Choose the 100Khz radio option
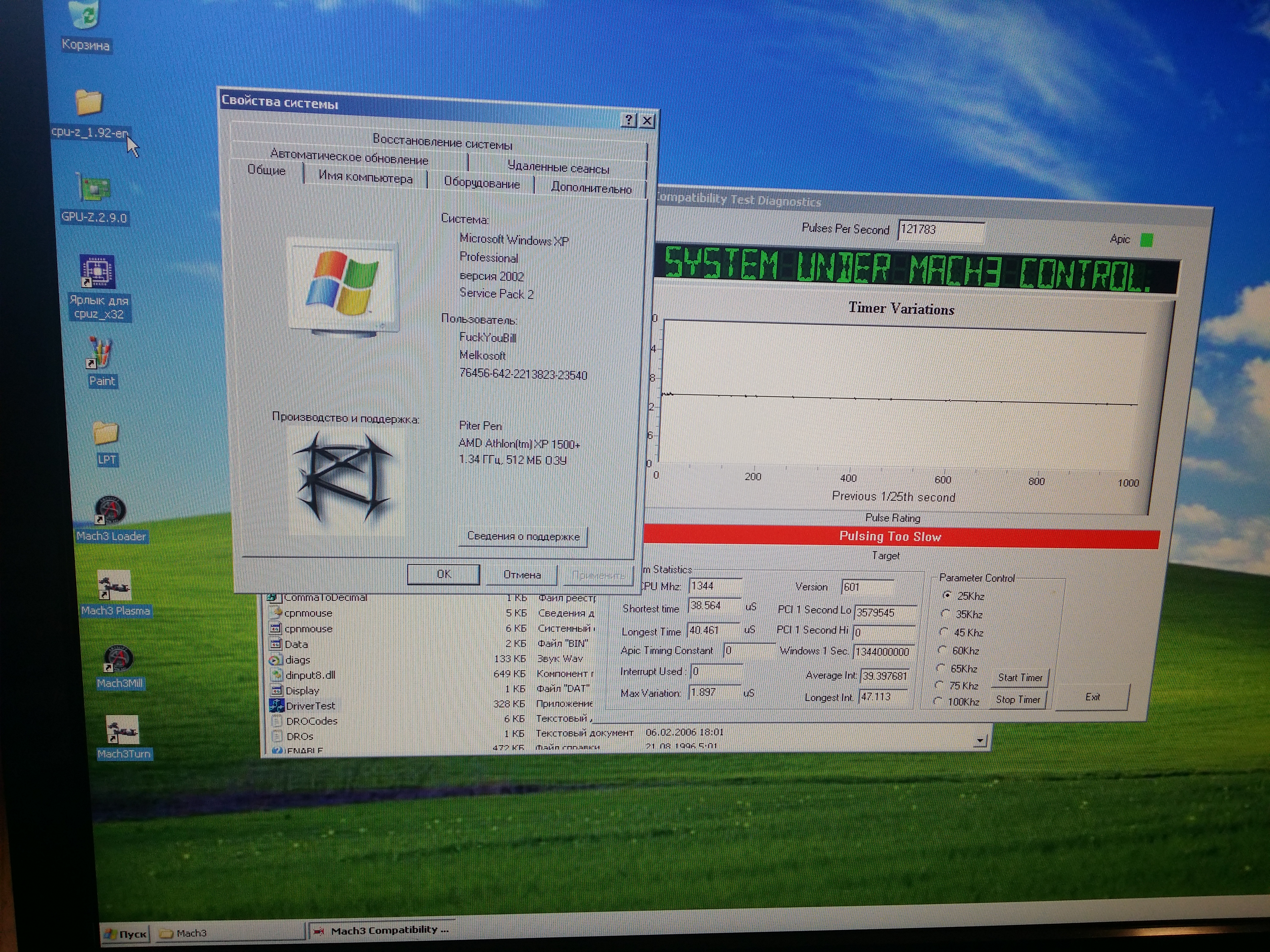Image resolution: width=1270 pixels, height=952 pixels. point(937,701)
